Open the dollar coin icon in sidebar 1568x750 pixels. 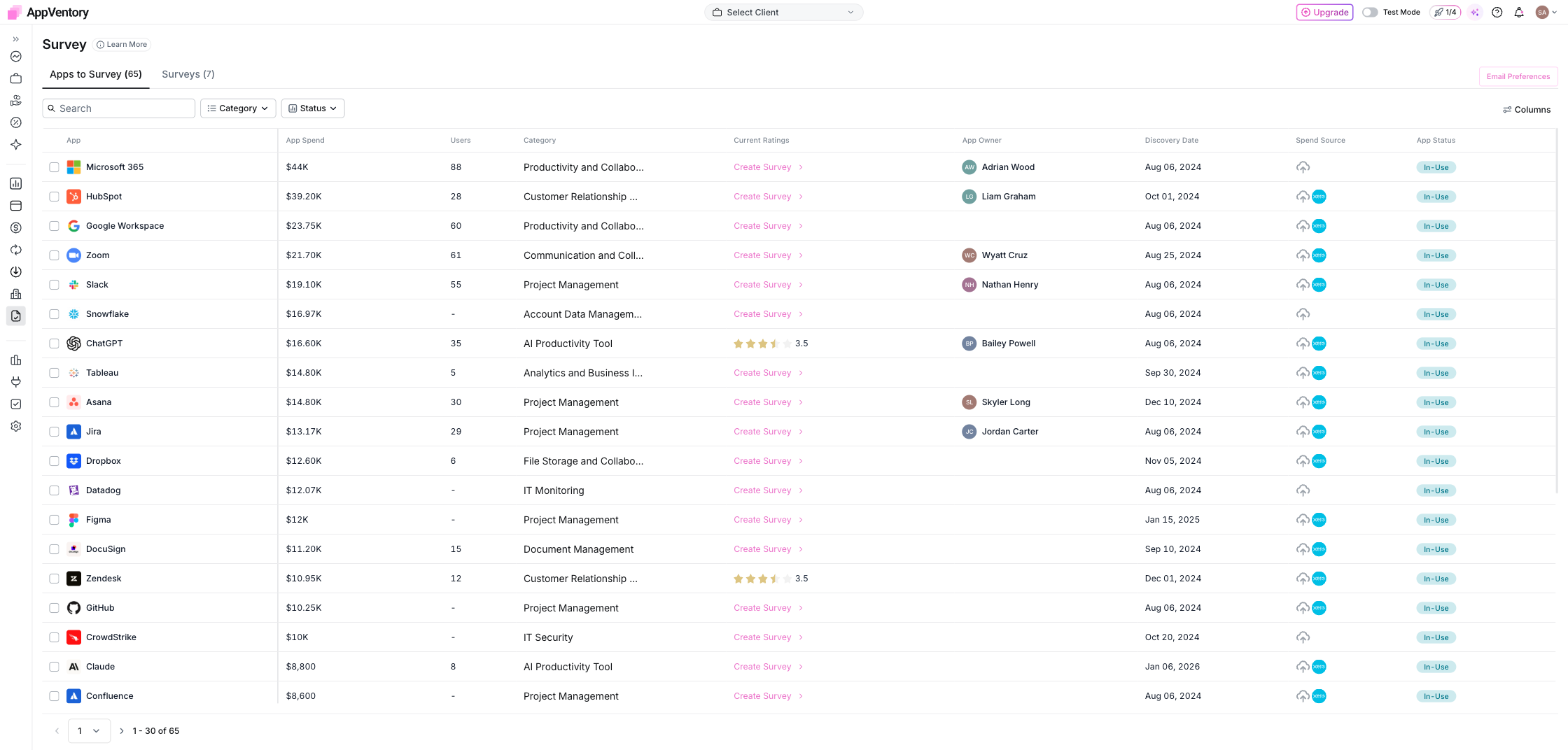click(x=15, y=228)
